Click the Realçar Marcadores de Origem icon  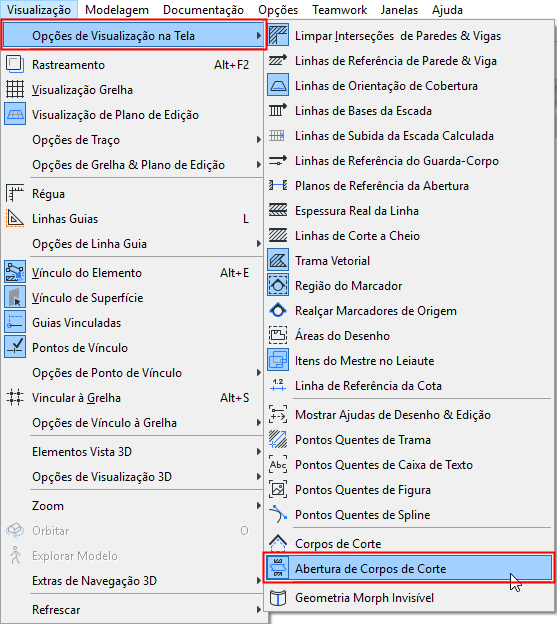[278, 310]
